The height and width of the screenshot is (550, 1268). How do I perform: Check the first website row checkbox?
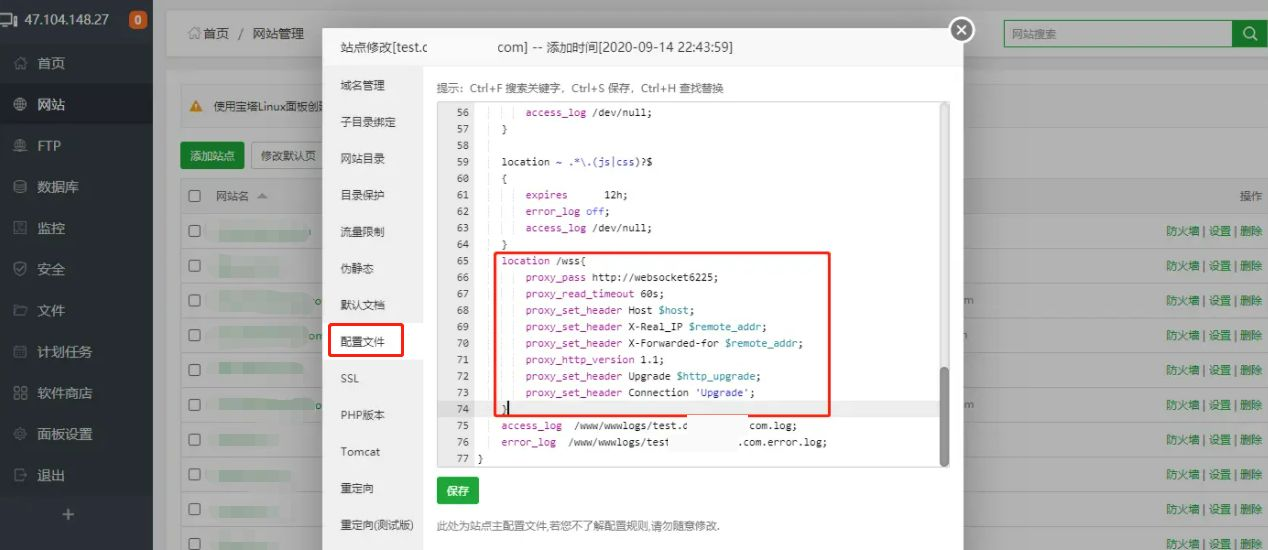(195, 231)
